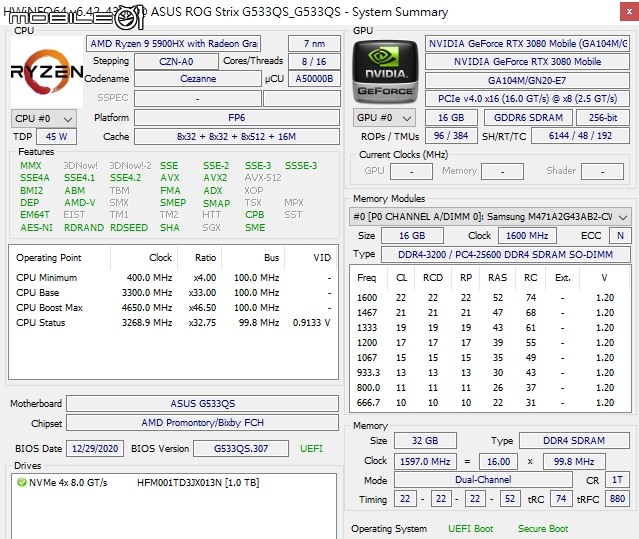This screenshot has height=539, width=639.
Task: Click the 96 / 384 ROPs/TMUs field
Action: (x=451, y=136)
